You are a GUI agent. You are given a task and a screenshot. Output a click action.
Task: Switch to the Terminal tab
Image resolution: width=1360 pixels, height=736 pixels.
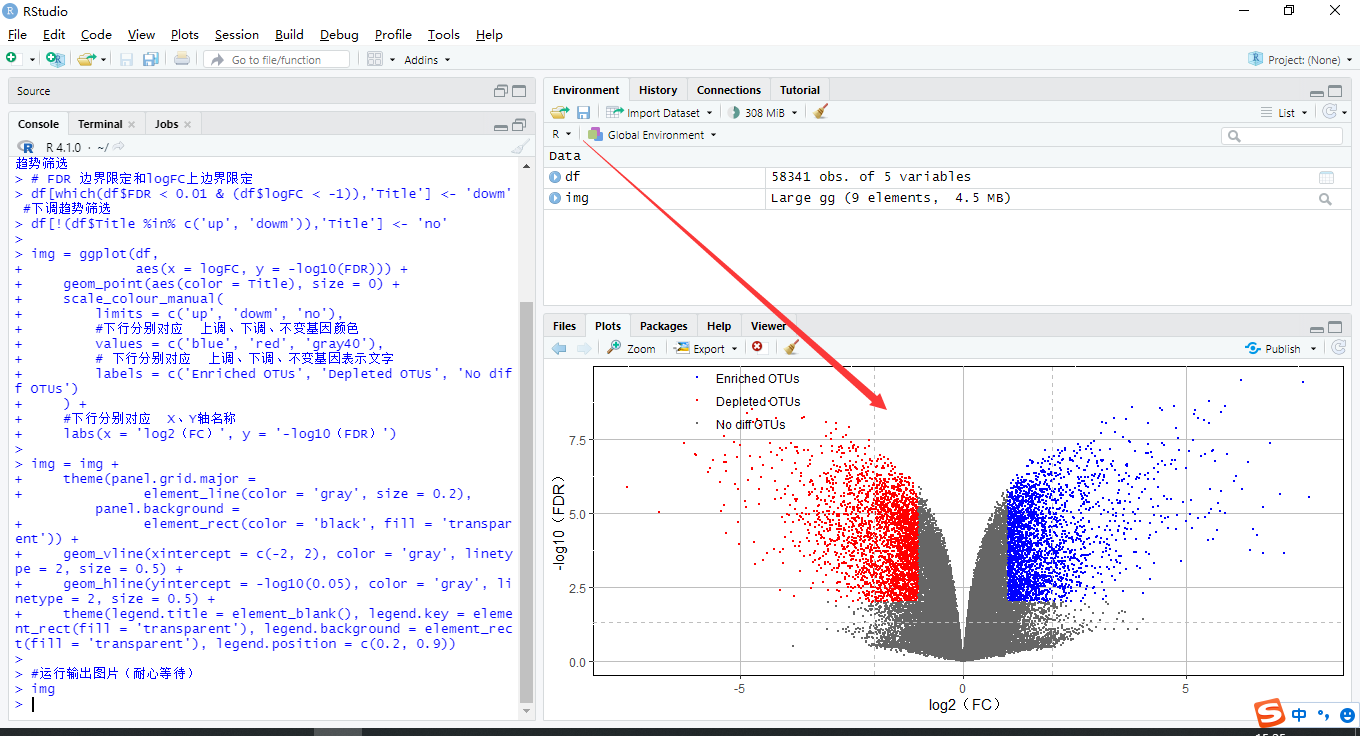(x=100, y=124)
